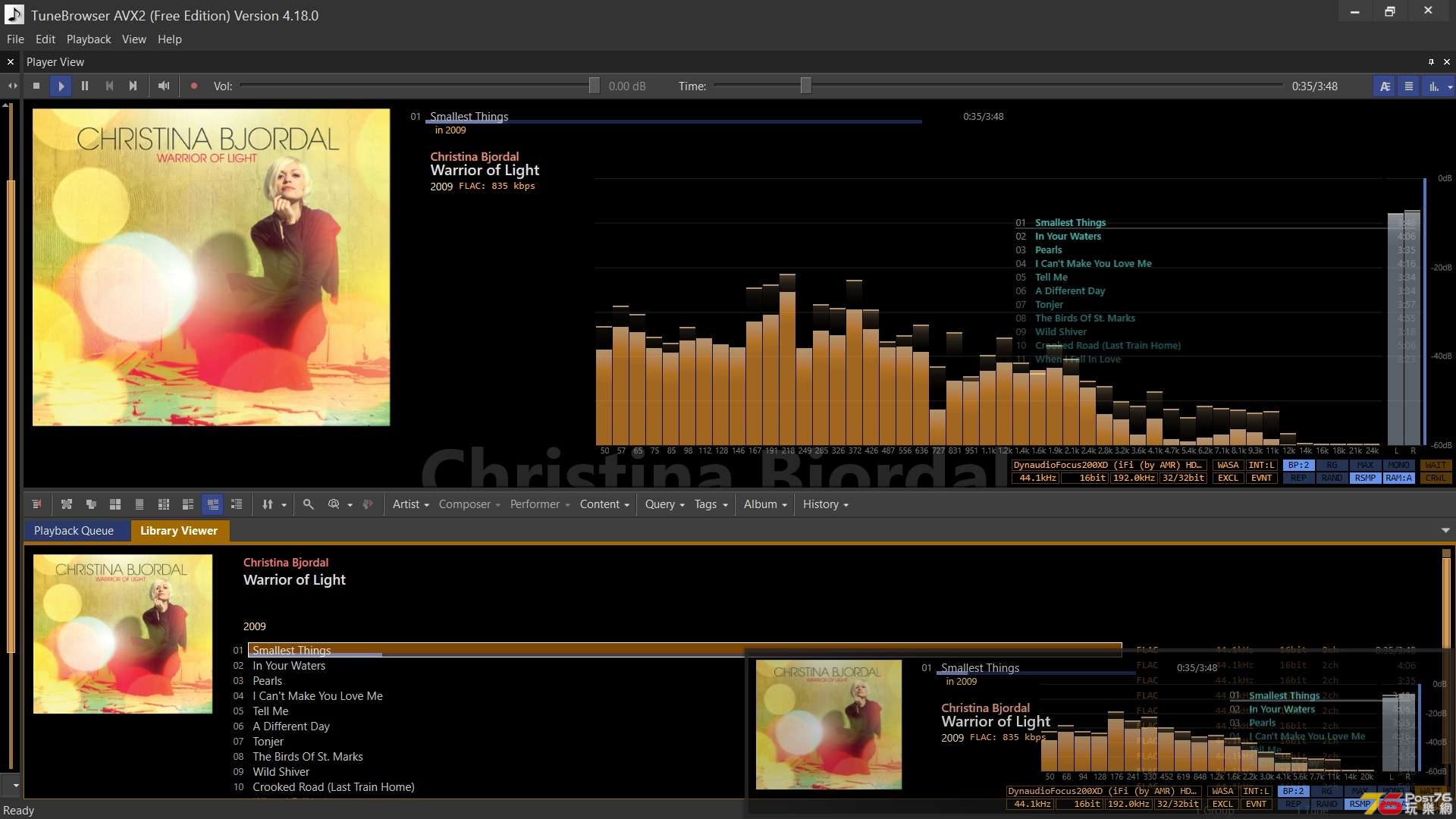Open the font/text style icon in the player toolbar
Screen dimensions: 1456x819
click(x=1385, y=86)
